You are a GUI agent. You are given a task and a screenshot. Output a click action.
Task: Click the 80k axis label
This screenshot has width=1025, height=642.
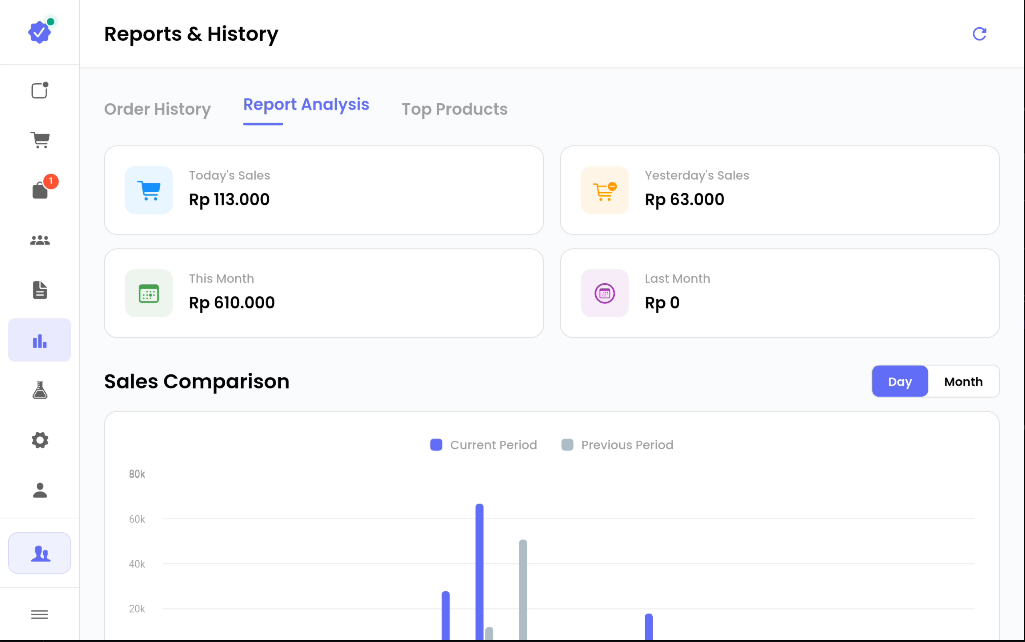137,474
